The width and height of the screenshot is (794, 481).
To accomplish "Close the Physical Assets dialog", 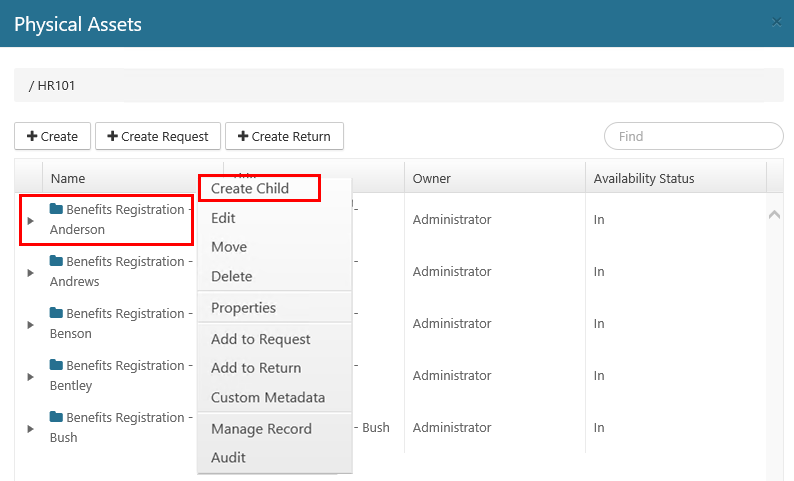I will point(776,22).
